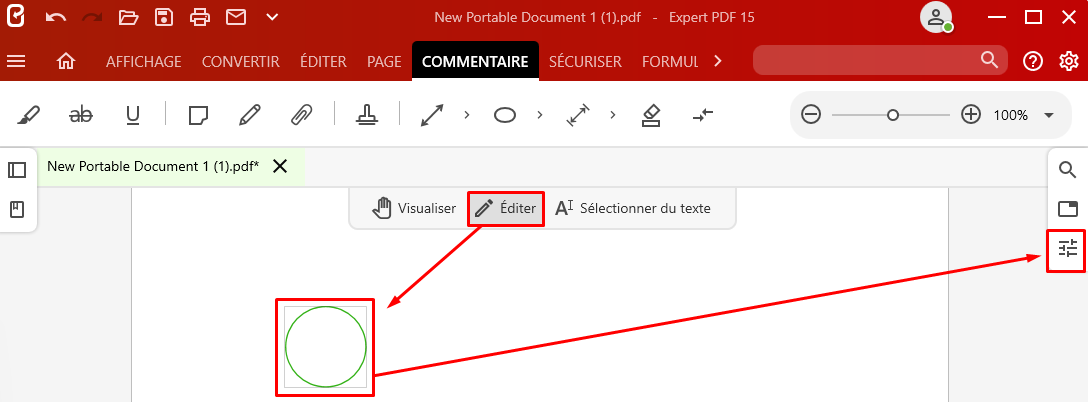Choose Sélectionner du texte mode
Screen dimensions: 1088x402
(632, 208)
